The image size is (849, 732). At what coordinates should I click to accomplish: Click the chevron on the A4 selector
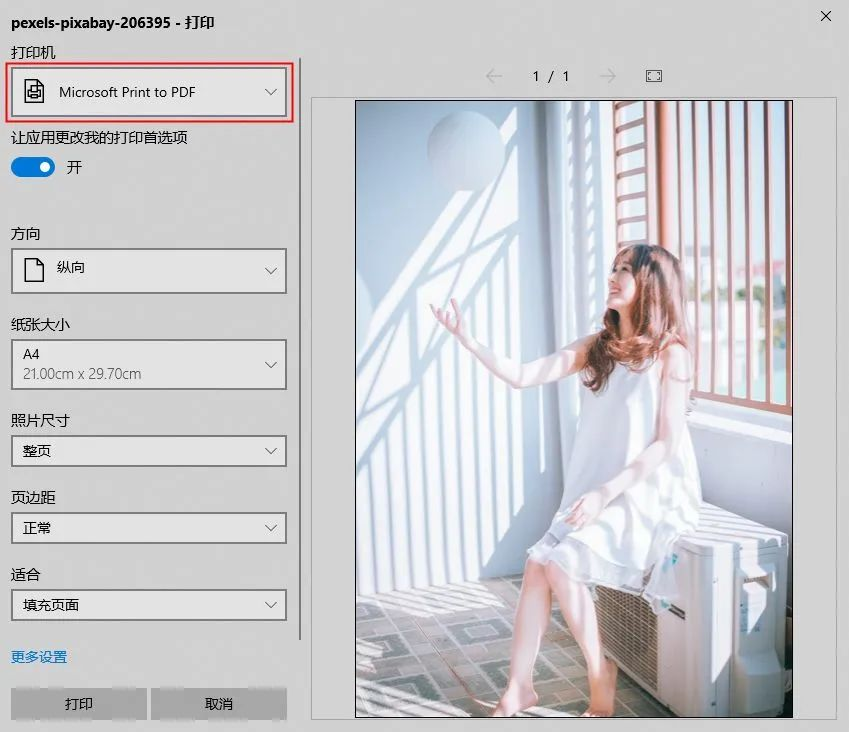tap(269, 365)
